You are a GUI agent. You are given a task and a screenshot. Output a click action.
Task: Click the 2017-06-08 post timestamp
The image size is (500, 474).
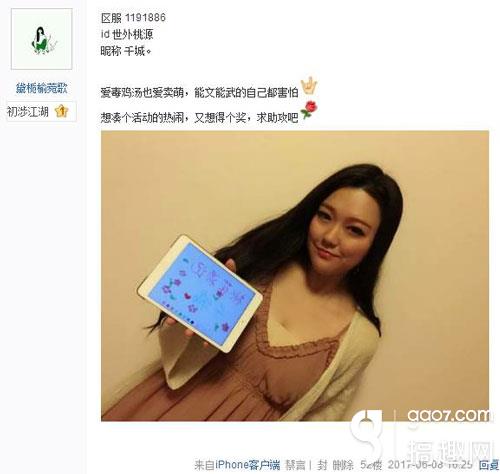pos(430,465)
